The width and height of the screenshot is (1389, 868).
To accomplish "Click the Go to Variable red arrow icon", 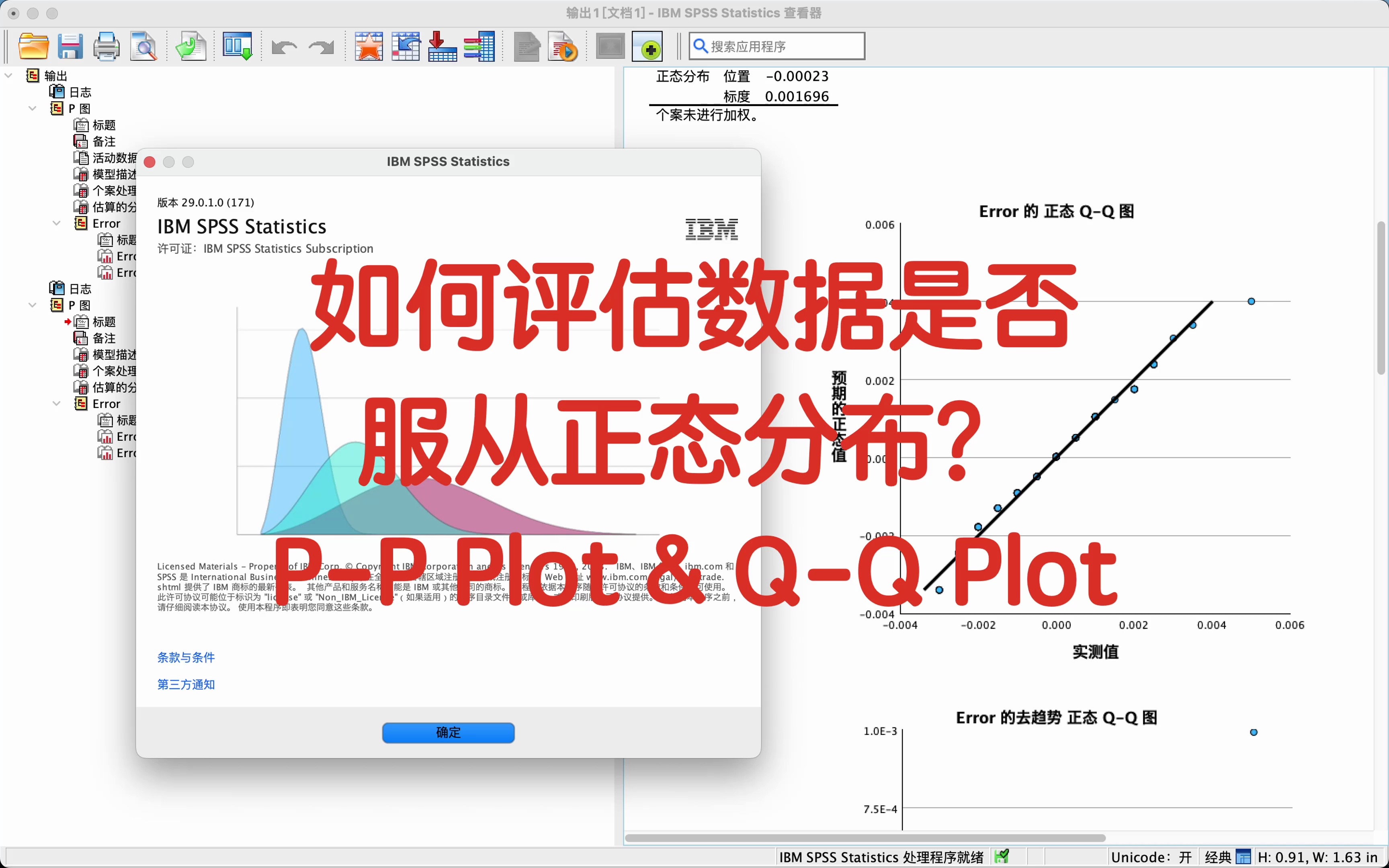I will 442,47.
